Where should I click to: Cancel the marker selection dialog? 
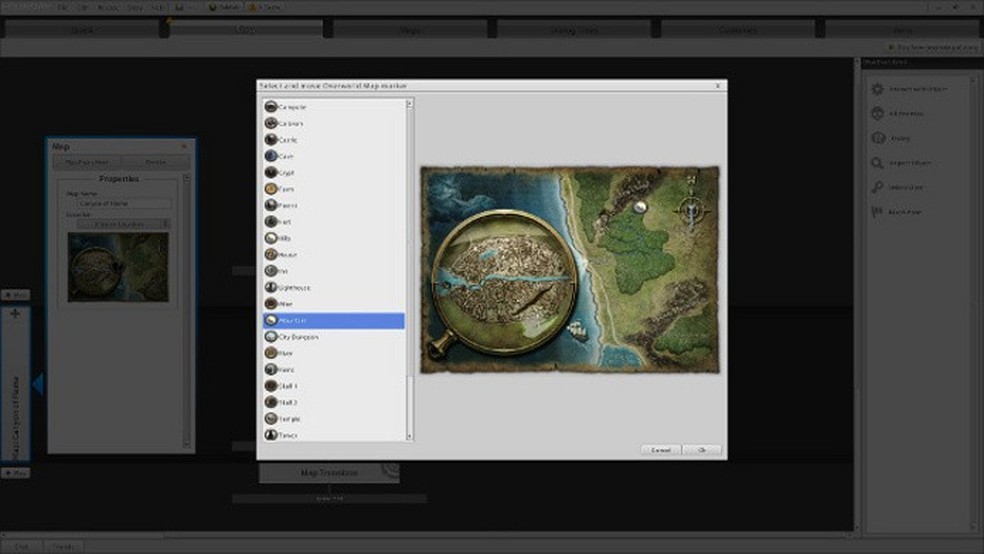(x=661, y=450)
